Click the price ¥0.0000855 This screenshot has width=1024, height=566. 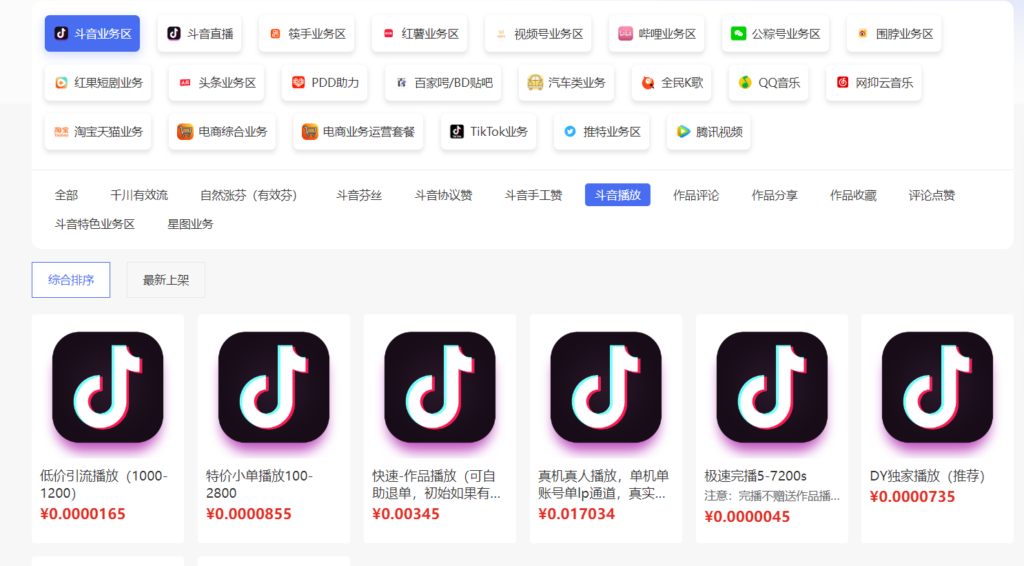click(249, 514)
